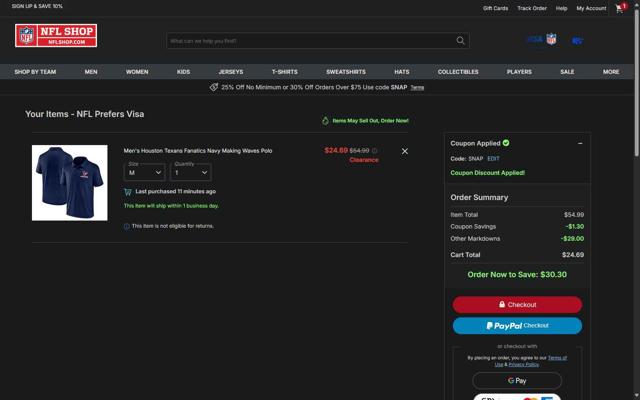Open the Quantity dropdown

point(191,172)
